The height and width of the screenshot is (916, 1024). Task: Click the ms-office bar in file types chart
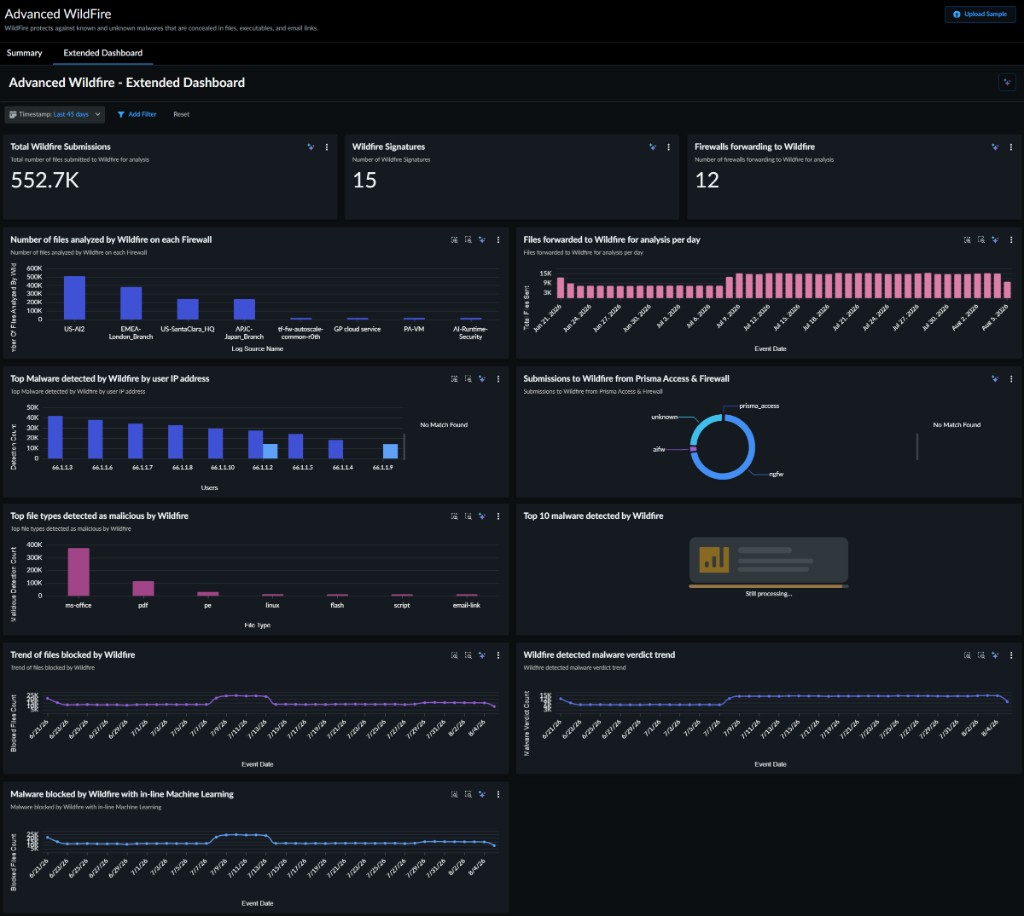(78, 571)
